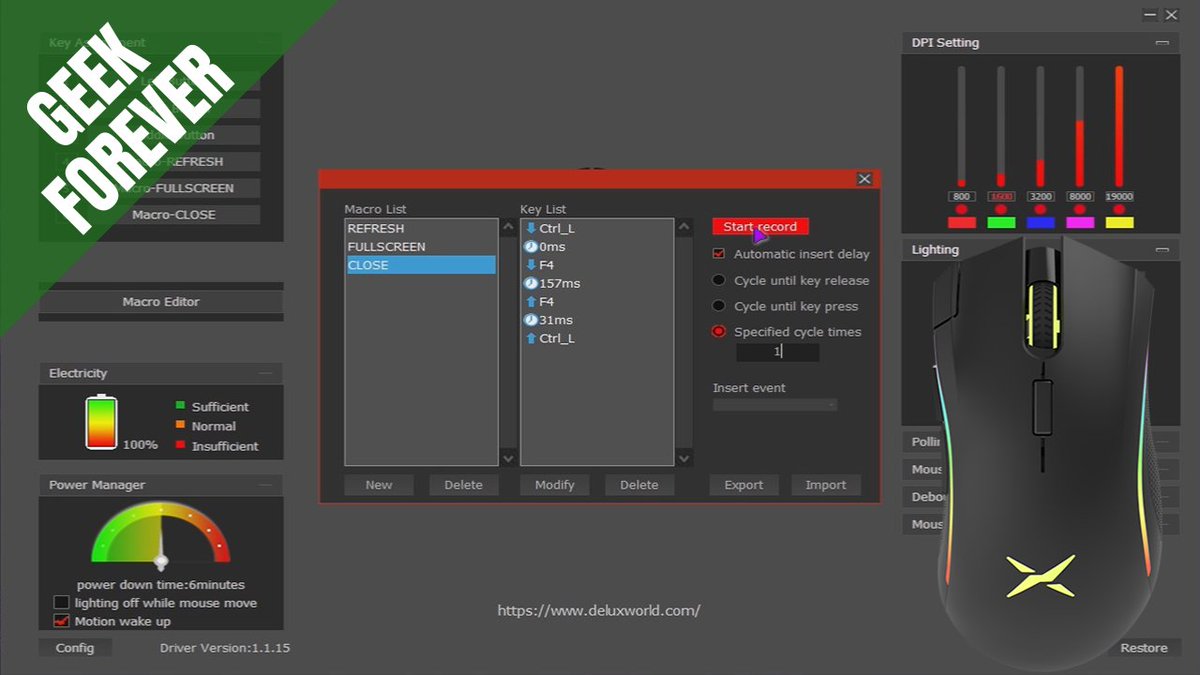Click the power down time gauge knob

161,562
